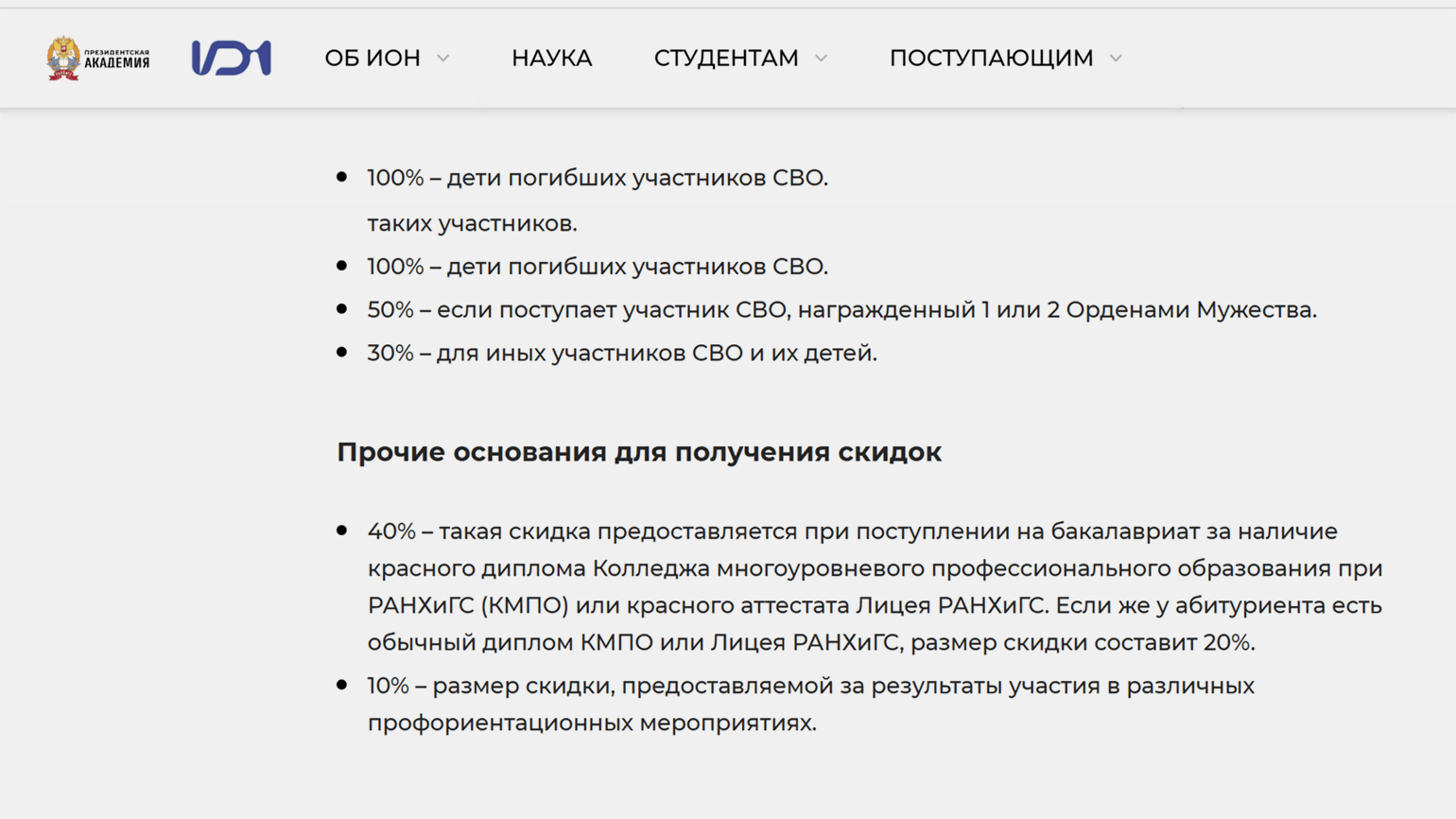Image resolution: width=1456 pixels, height=819 pixels.
Task: Click the blue ИОН logo
Action: pos(232,58)
